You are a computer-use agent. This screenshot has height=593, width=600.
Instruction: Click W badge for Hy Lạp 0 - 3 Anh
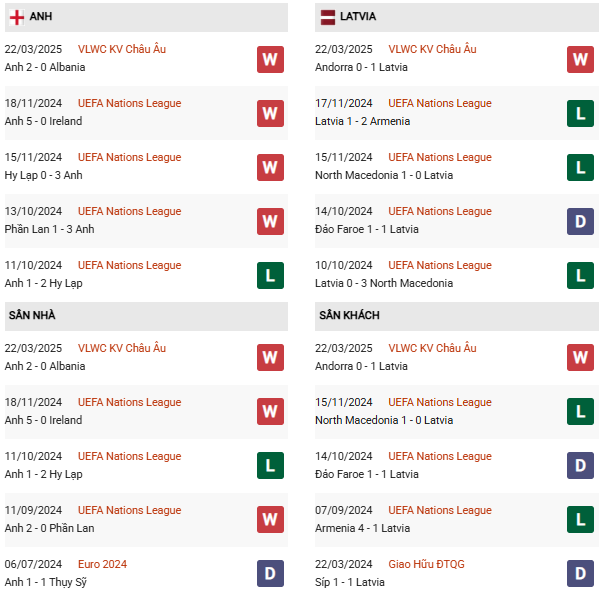point(270,168)
